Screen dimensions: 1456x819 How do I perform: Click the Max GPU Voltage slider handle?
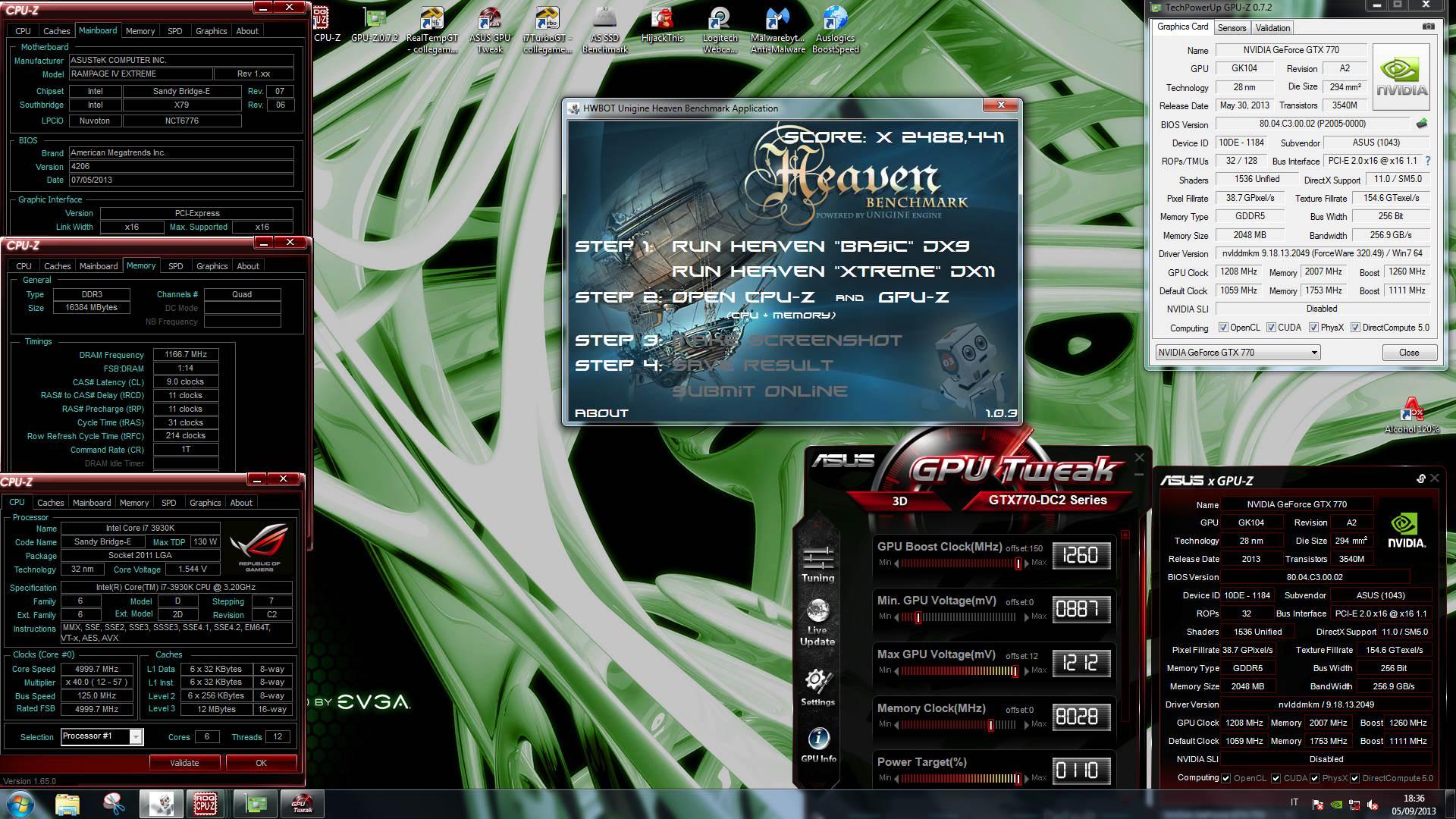click(1015, 671)
